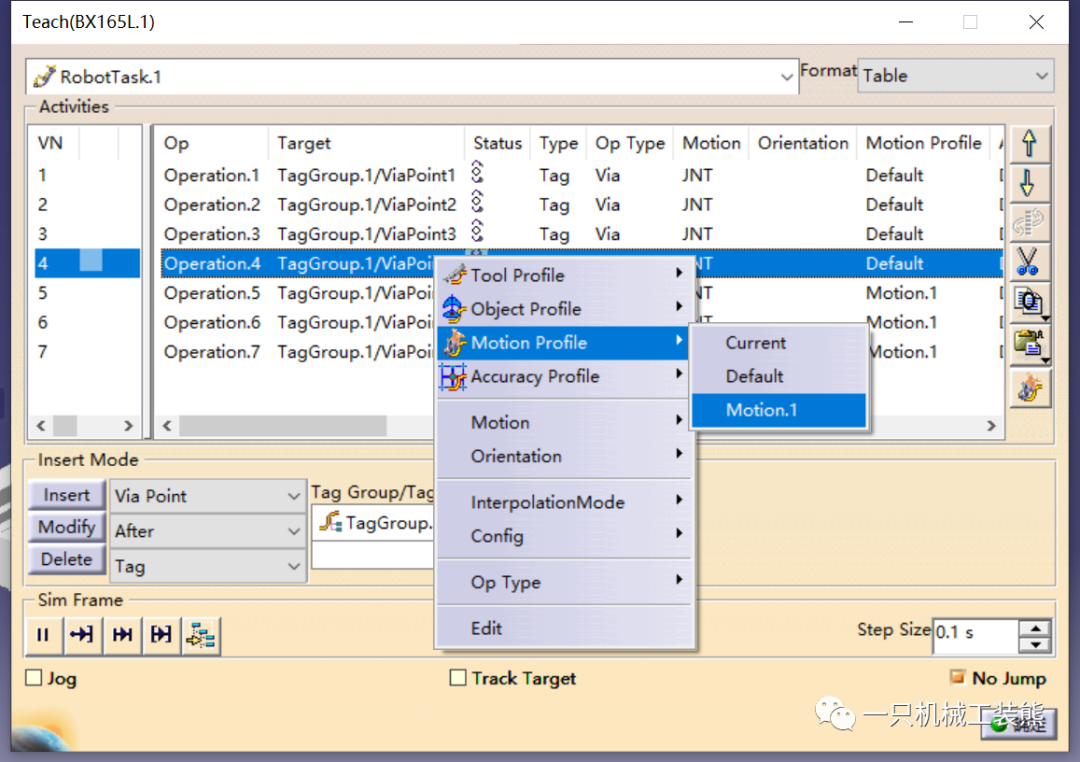1080x762 pixels.
Task: Click the Accuracy Profile menu icon
Action: pos(454,377)
